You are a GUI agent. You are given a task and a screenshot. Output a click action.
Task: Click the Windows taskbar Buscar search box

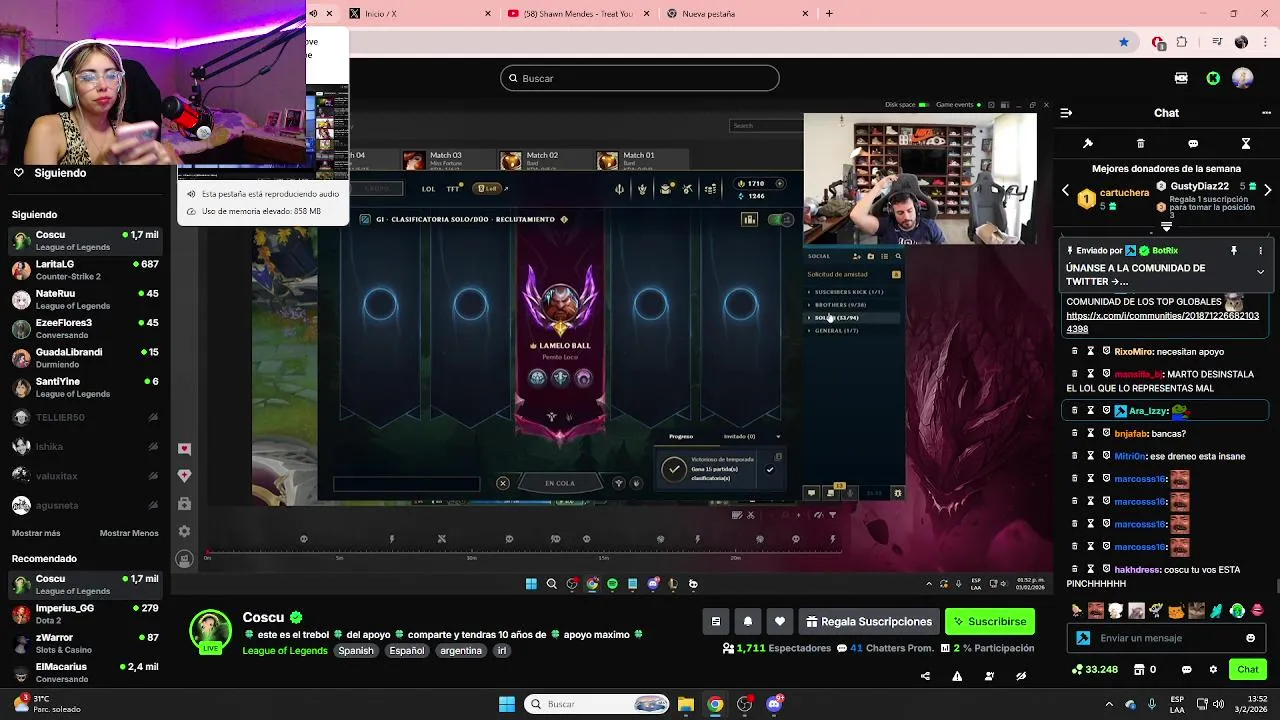point(596,704)
